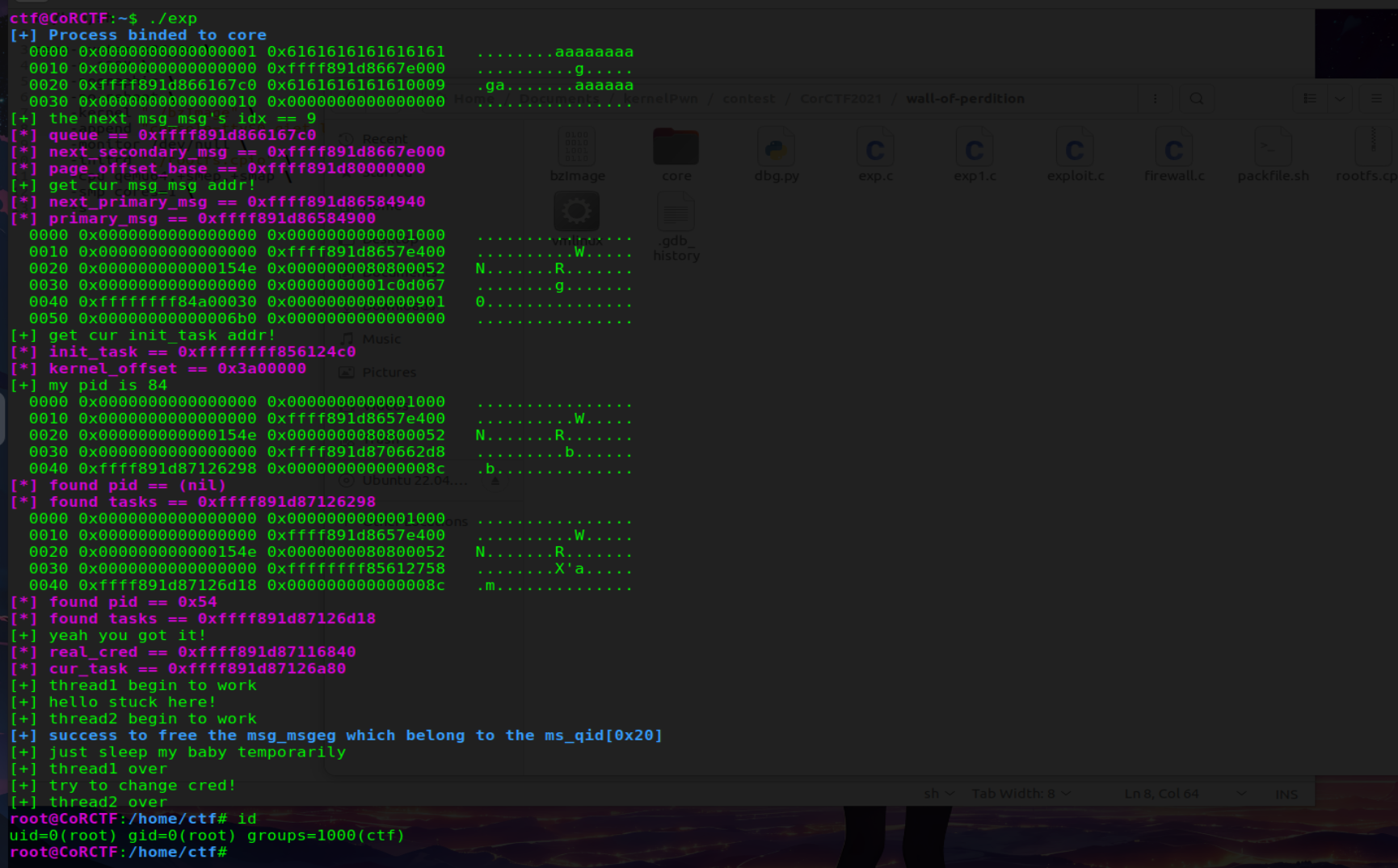
Task: Open the Ln 8, Col 64 dropdown
Action: pos(1184,794)
